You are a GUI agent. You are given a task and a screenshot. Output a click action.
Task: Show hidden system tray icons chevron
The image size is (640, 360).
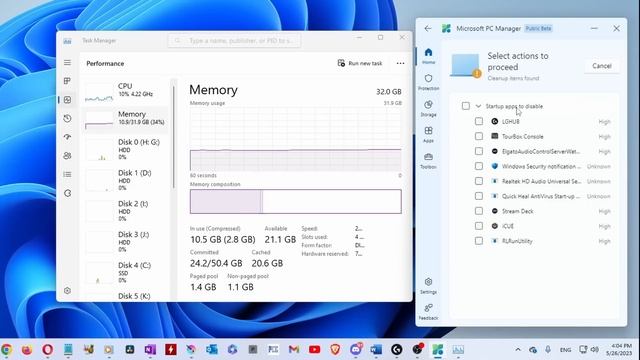pos(518,349)
